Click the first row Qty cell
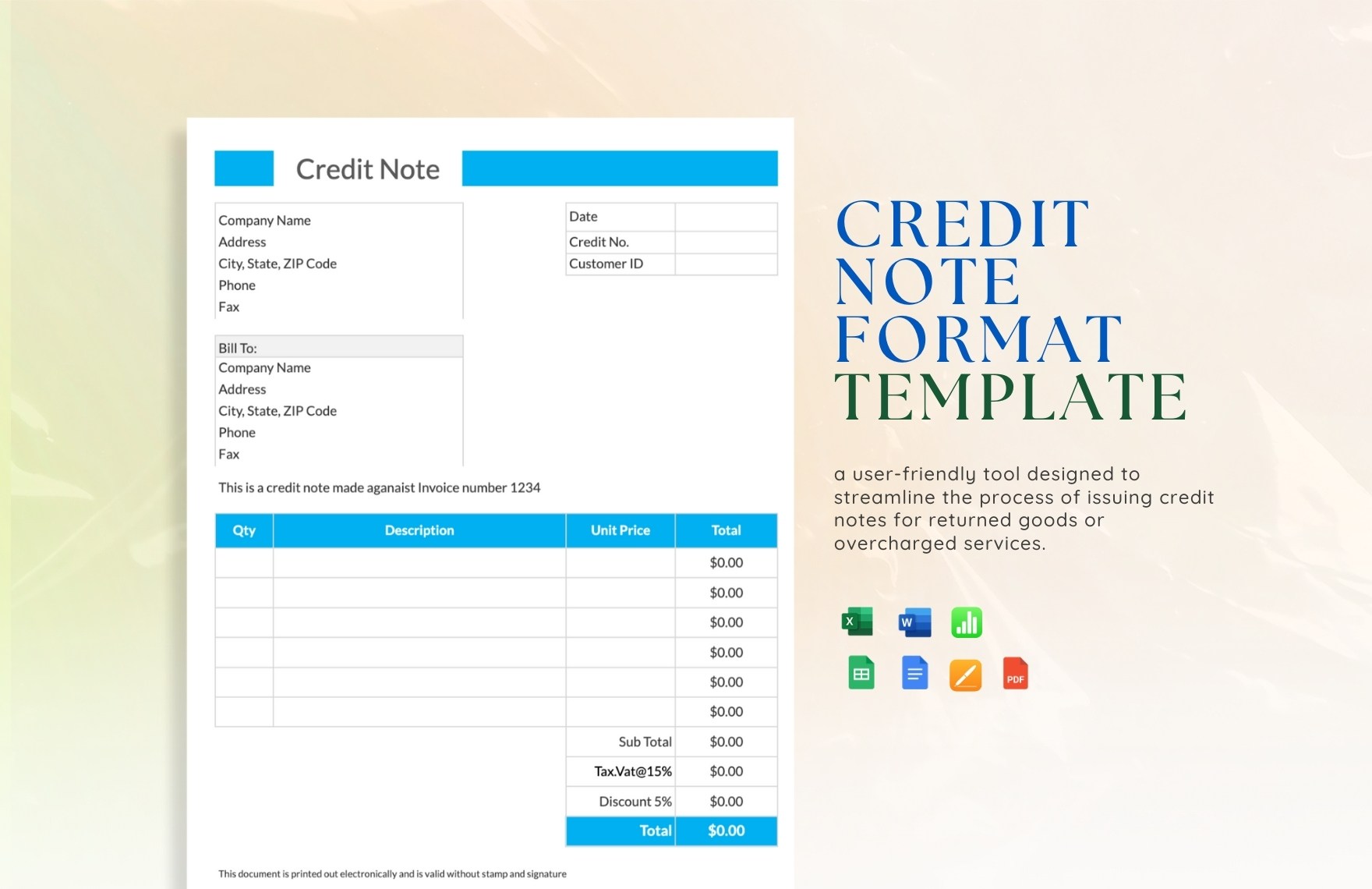Image resolution: width=1372 pixels, height=889 pixels. [x=244, y=562]
